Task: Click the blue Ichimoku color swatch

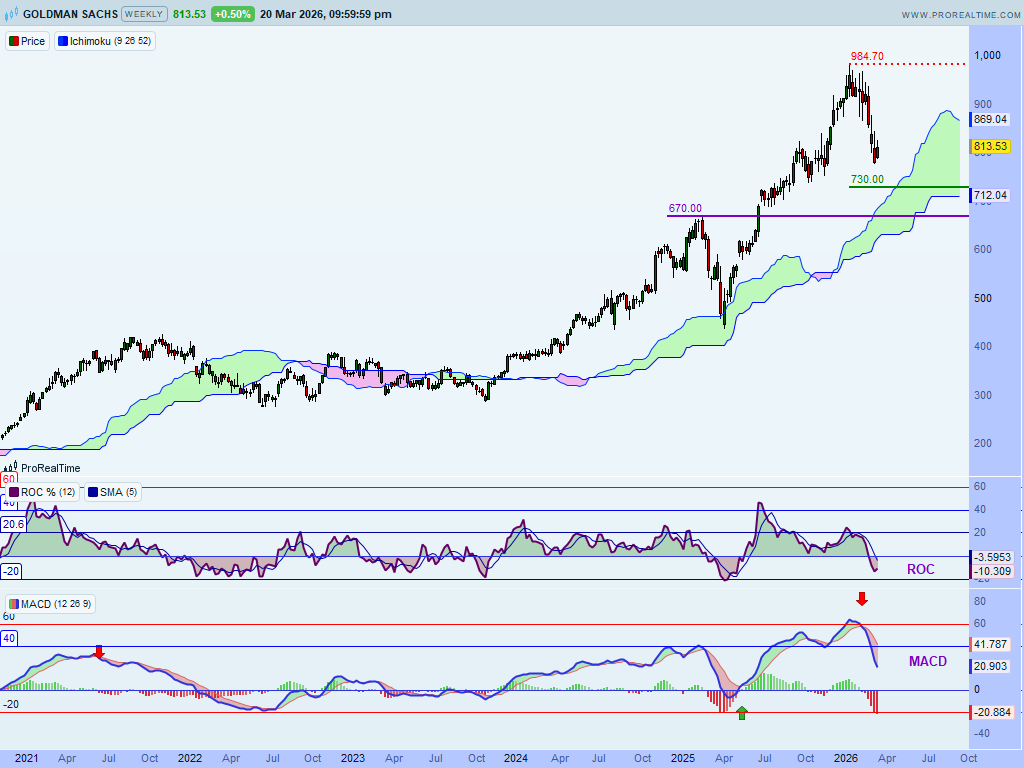Action: click(63, 41)
